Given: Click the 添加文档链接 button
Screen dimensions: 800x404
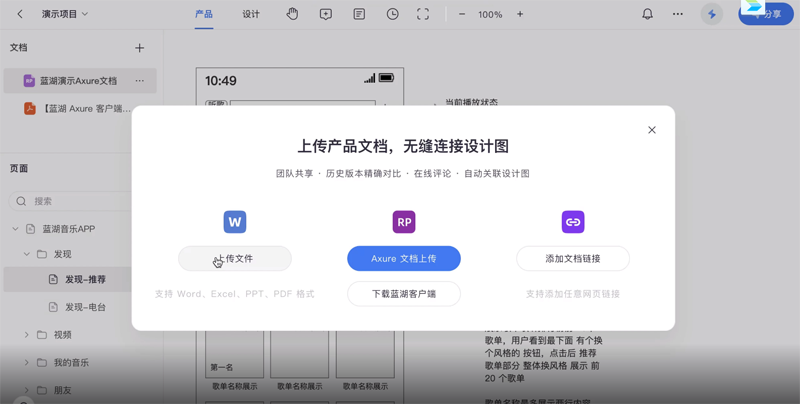Looking at the screenshot, I should 573,258.
